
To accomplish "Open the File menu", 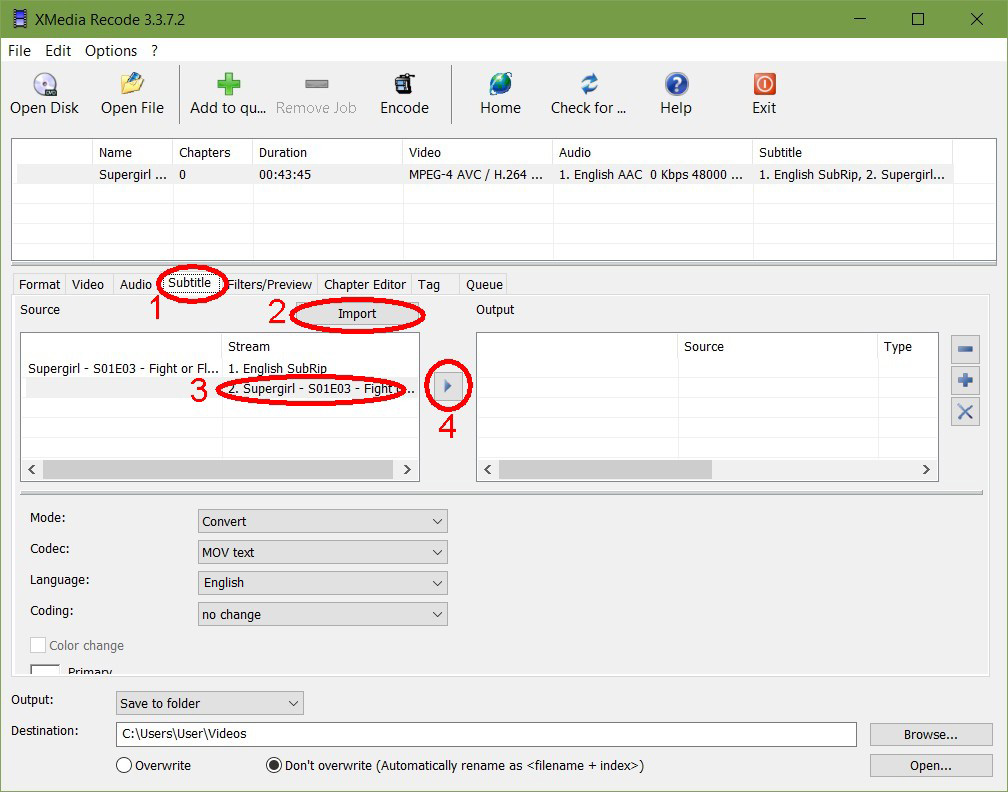I will [19, 51].
